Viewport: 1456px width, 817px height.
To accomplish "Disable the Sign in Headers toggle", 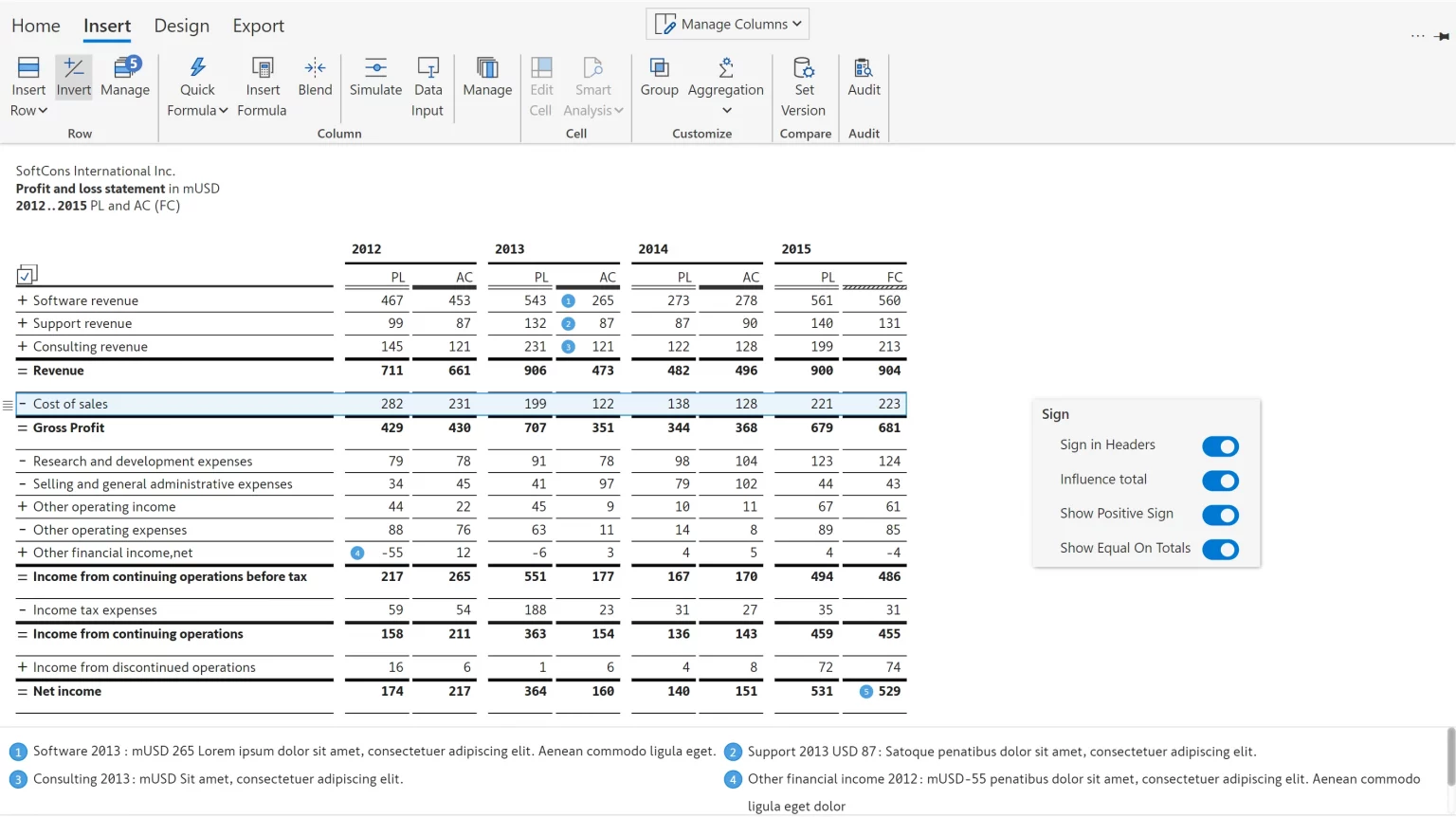I will (1220, 446).
